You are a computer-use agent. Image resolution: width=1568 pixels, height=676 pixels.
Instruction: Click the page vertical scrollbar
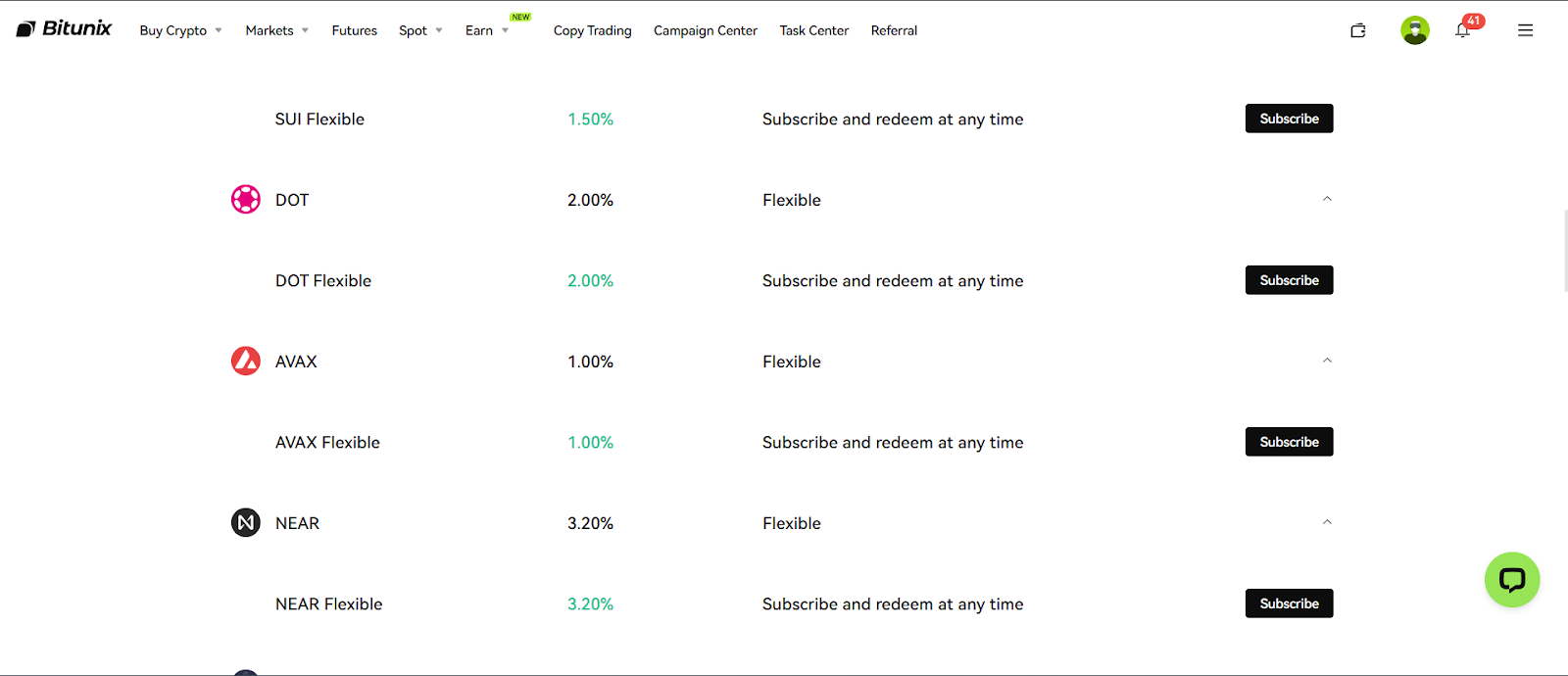(x=1564, y=251)
